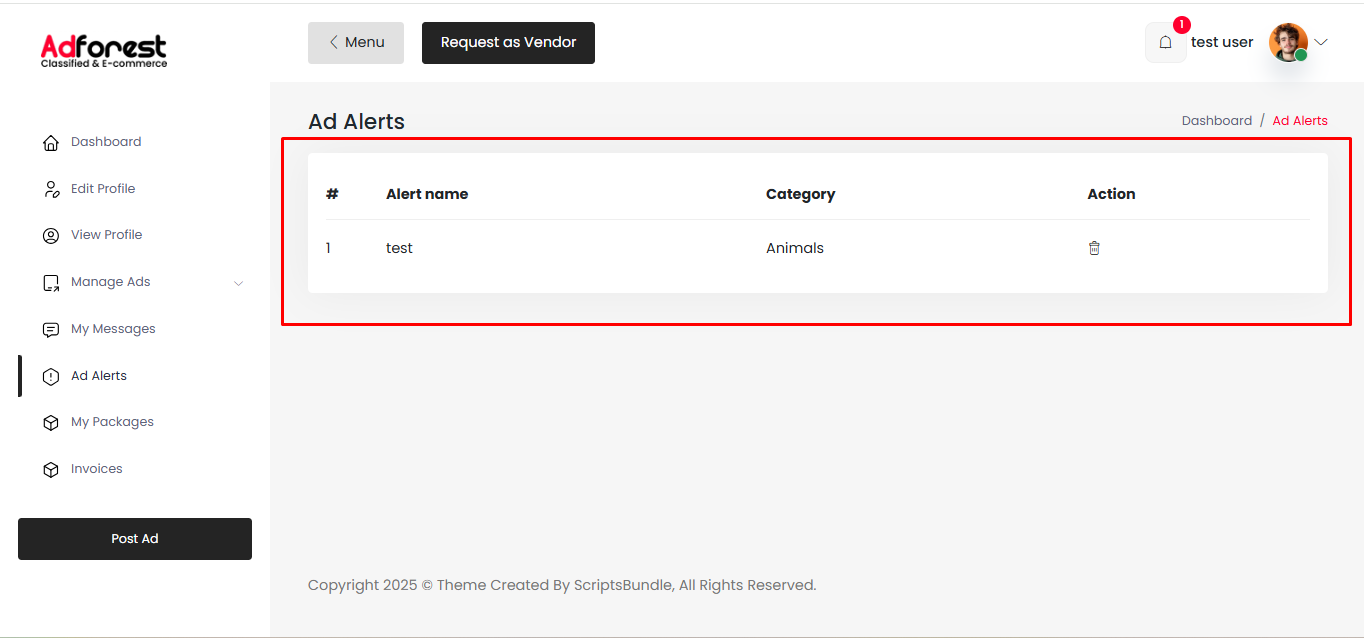The height and width of the screenshot is (638, 1364).
Task: Click the My Packages box icon
Action: click(51, 423)
